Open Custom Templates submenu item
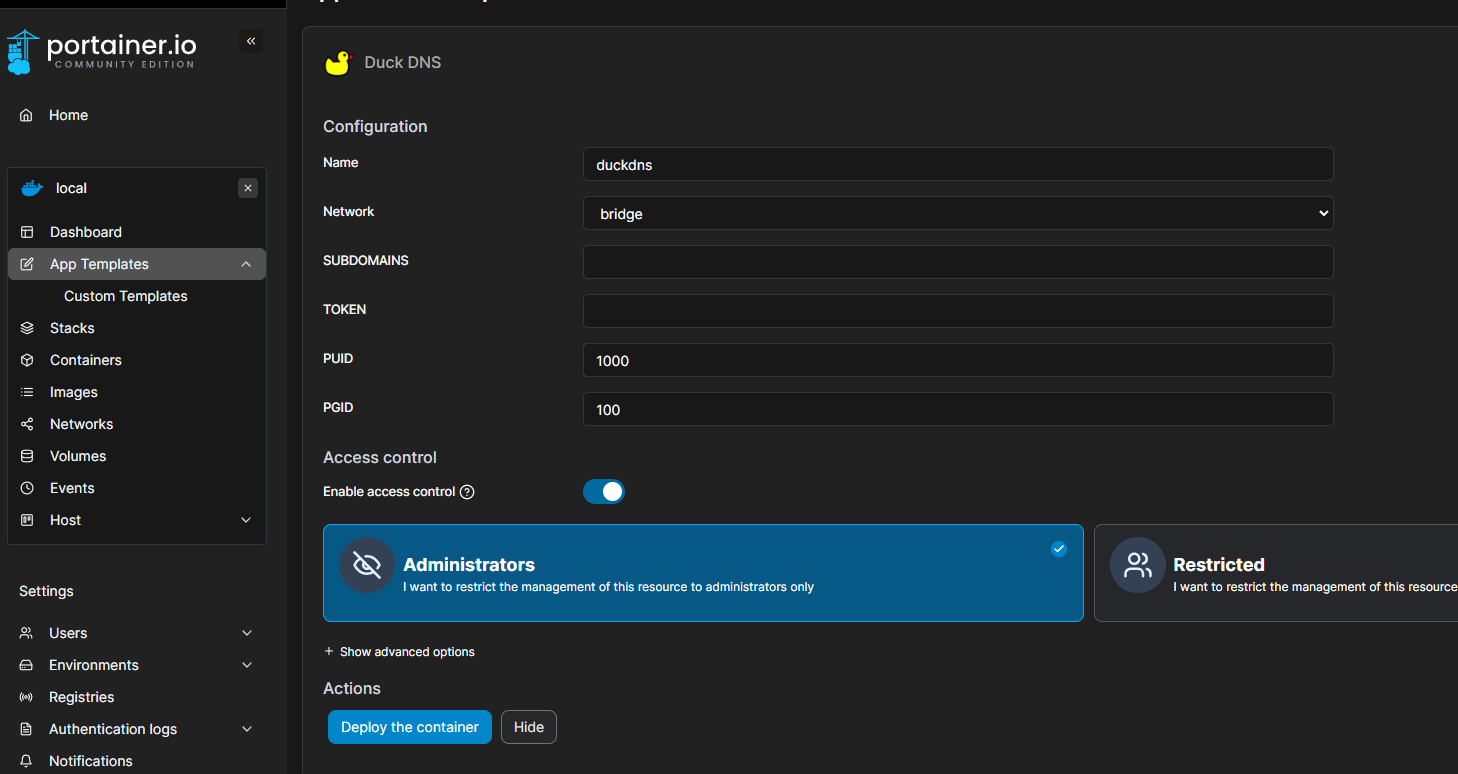This screenshot has height=774, width=1458. click(x=126, y=296)
